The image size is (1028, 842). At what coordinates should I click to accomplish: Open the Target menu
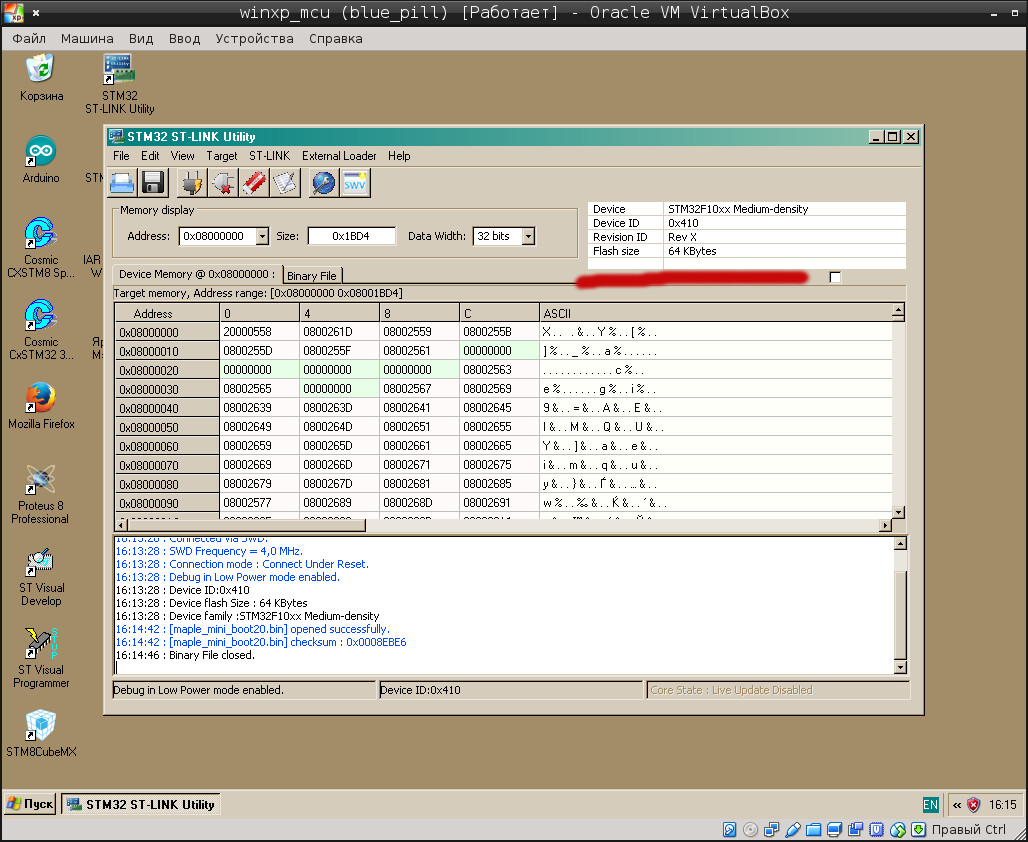(x=222, y=156)
